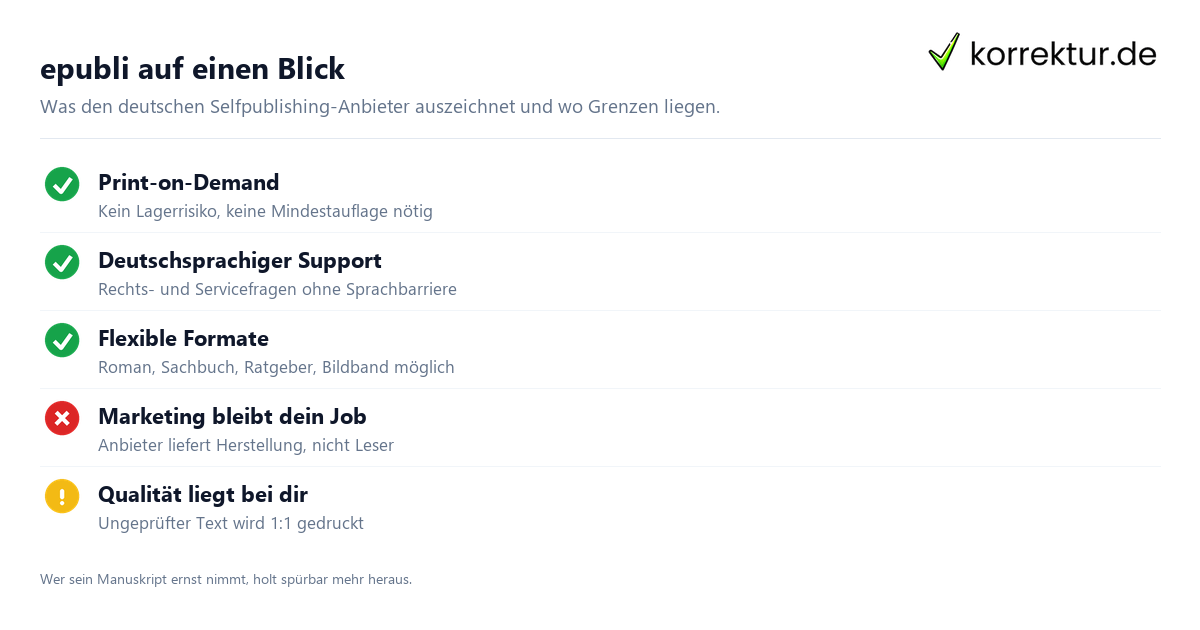Click text Roman, Sachbuch, Ratgeber, Bildband möglich
This screenshot has height=630, width=1200.
click(x=276, y=367)
